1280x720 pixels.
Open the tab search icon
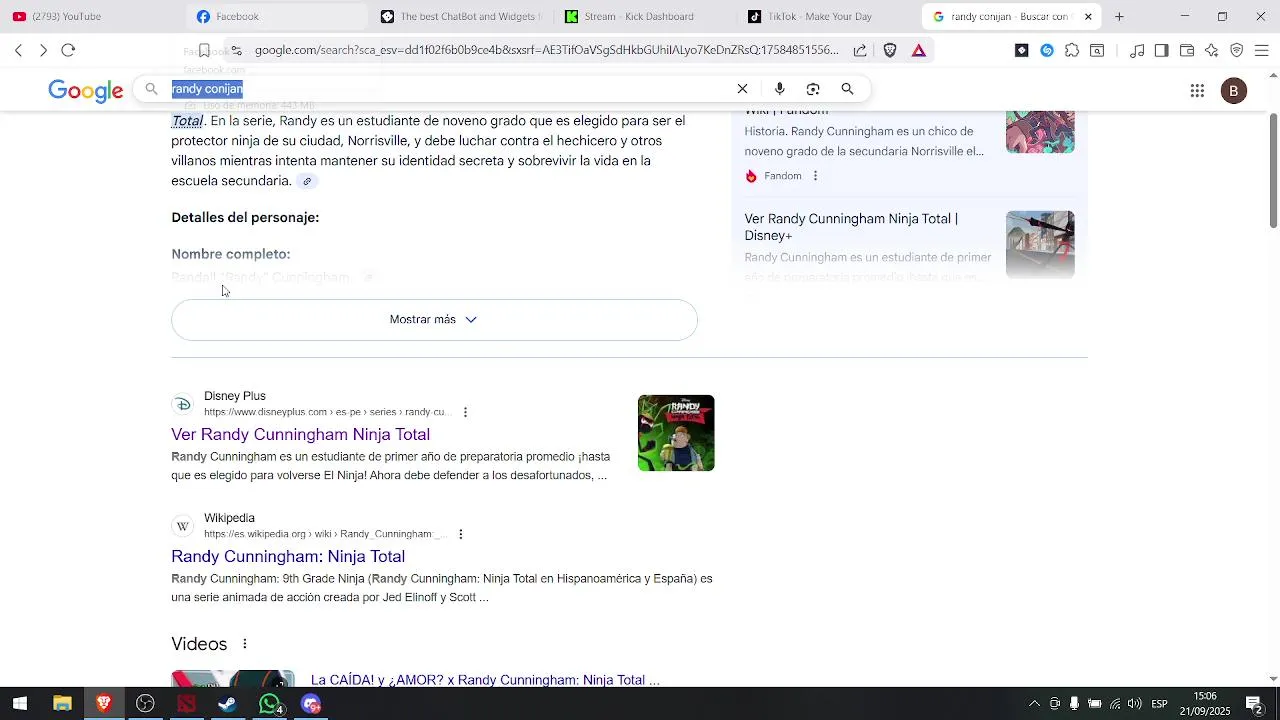click(x=1097, y=50)
